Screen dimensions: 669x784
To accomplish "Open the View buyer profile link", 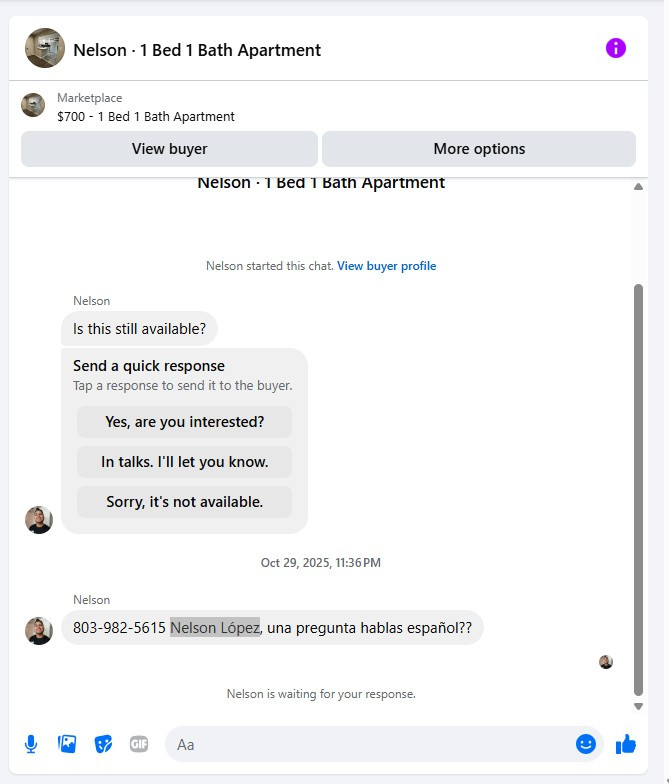I will tap(386, 266).
